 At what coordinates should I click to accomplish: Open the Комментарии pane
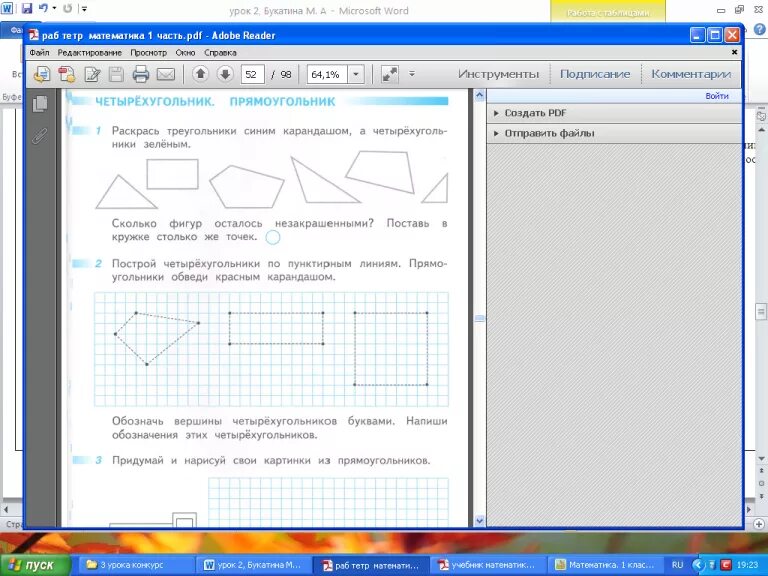(691, 74)
